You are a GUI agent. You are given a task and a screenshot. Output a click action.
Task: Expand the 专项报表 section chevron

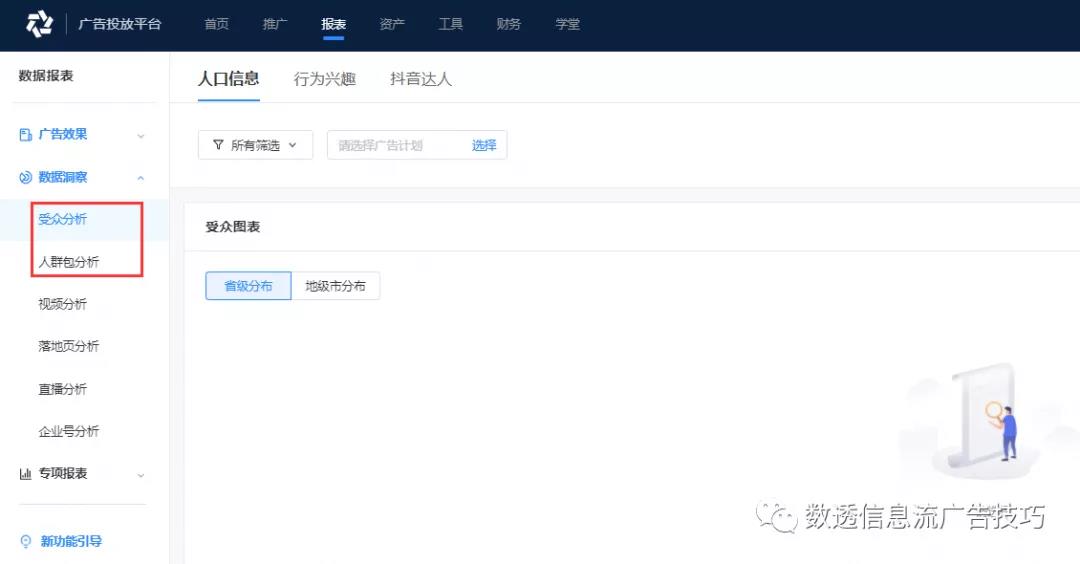click(x=141, y=475)
